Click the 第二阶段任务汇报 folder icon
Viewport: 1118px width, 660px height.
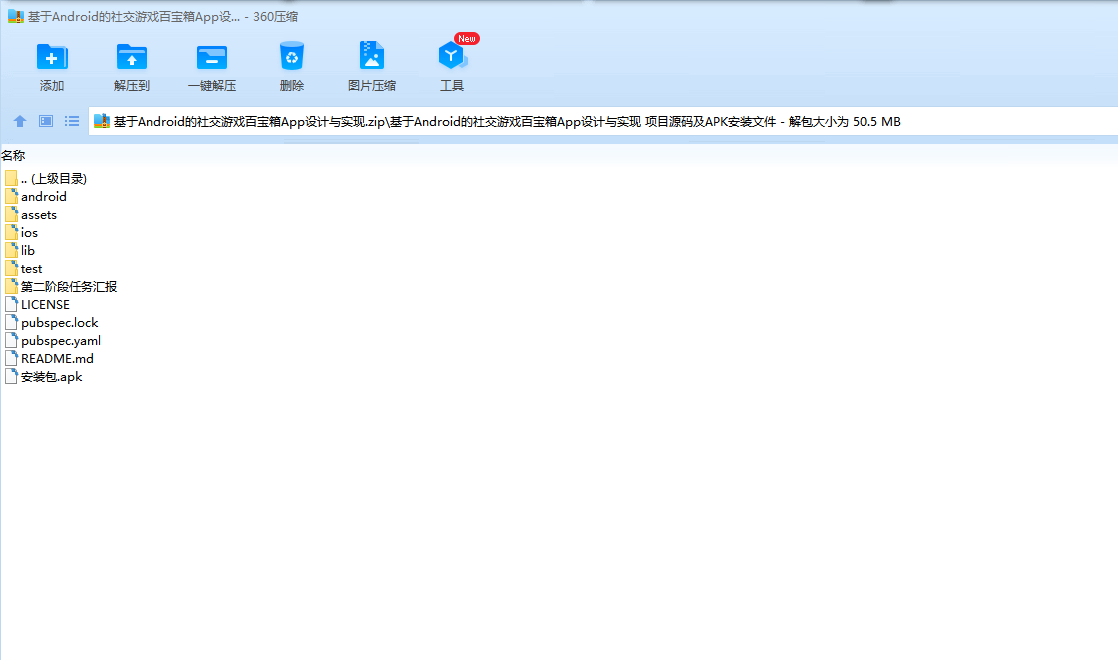pos(11,286)
